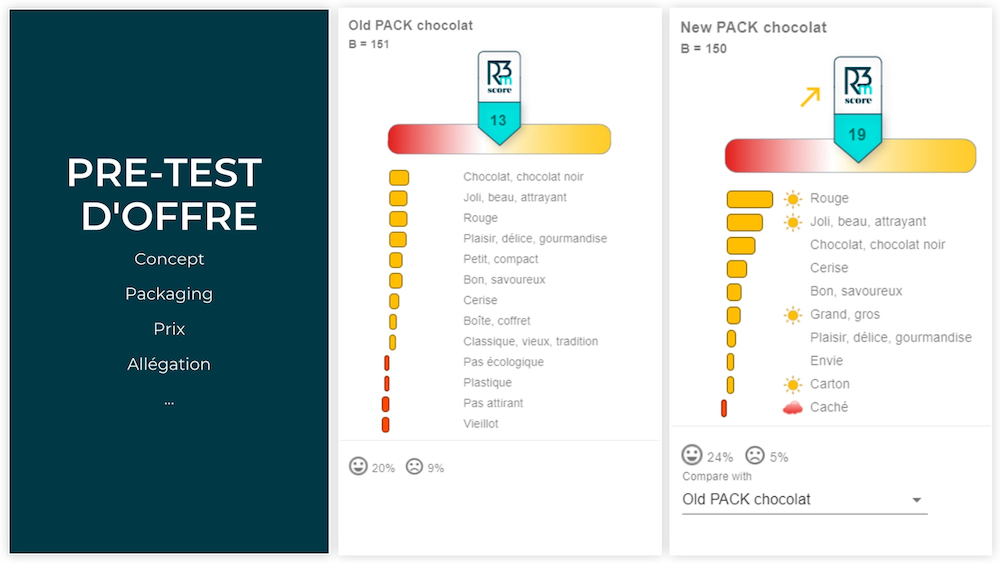Click the New PACK score gradient bar
This screenshot has height=563, width=1000.
850,156
